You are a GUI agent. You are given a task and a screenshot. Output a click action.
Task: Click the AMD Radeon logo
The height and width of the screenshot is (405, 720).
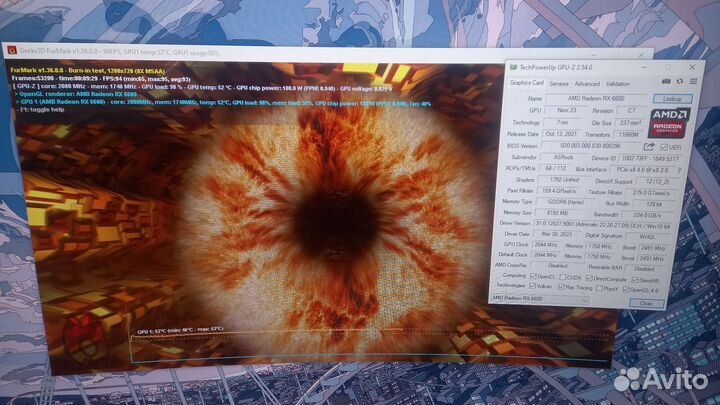coord(667,123)
